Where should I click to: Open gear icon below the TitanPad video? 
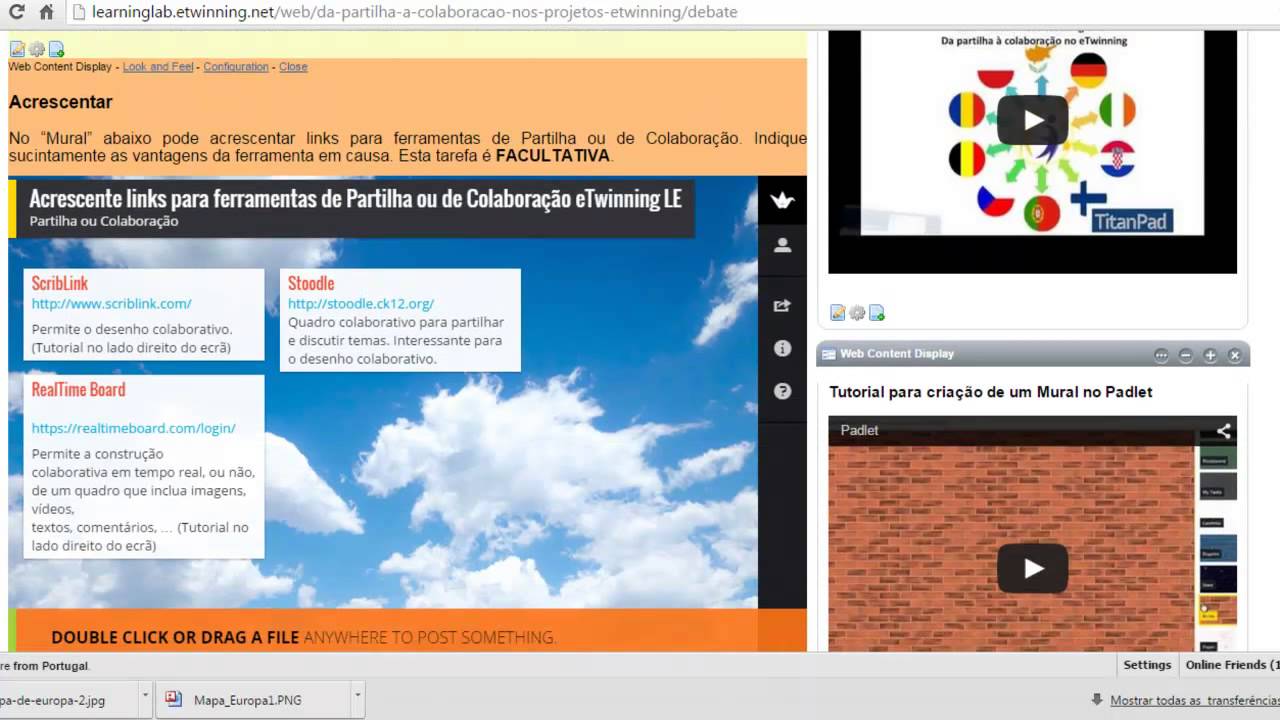[x=857, y=313]
